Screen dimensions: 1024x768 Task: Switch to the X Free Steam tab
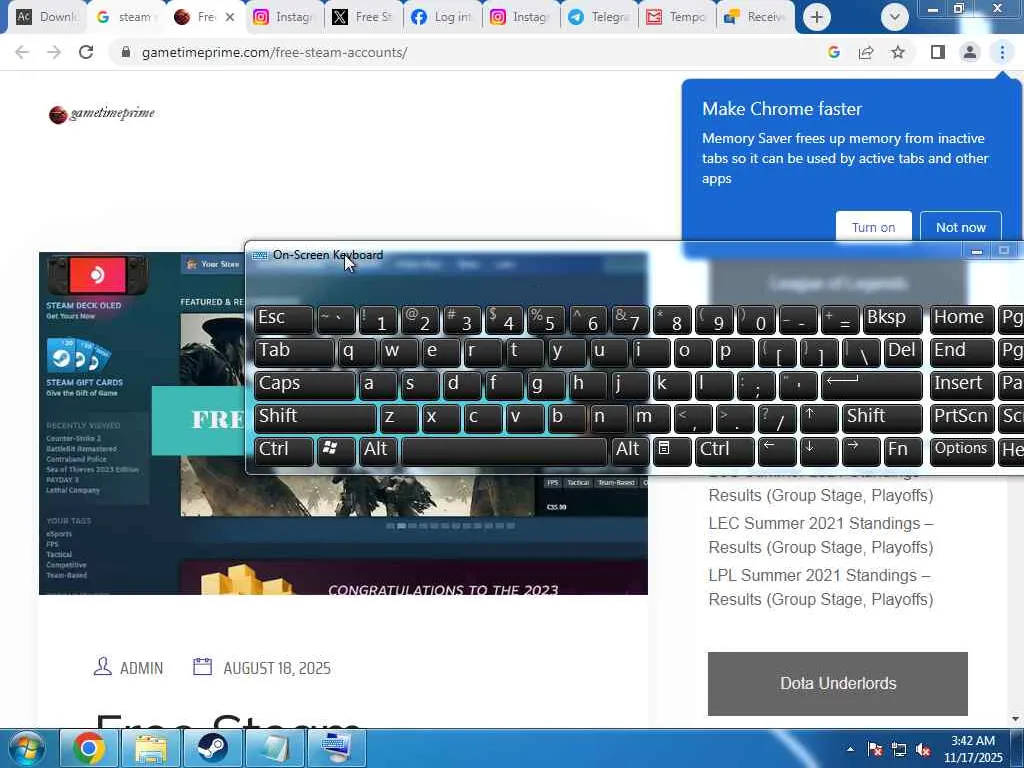(362, 17)
